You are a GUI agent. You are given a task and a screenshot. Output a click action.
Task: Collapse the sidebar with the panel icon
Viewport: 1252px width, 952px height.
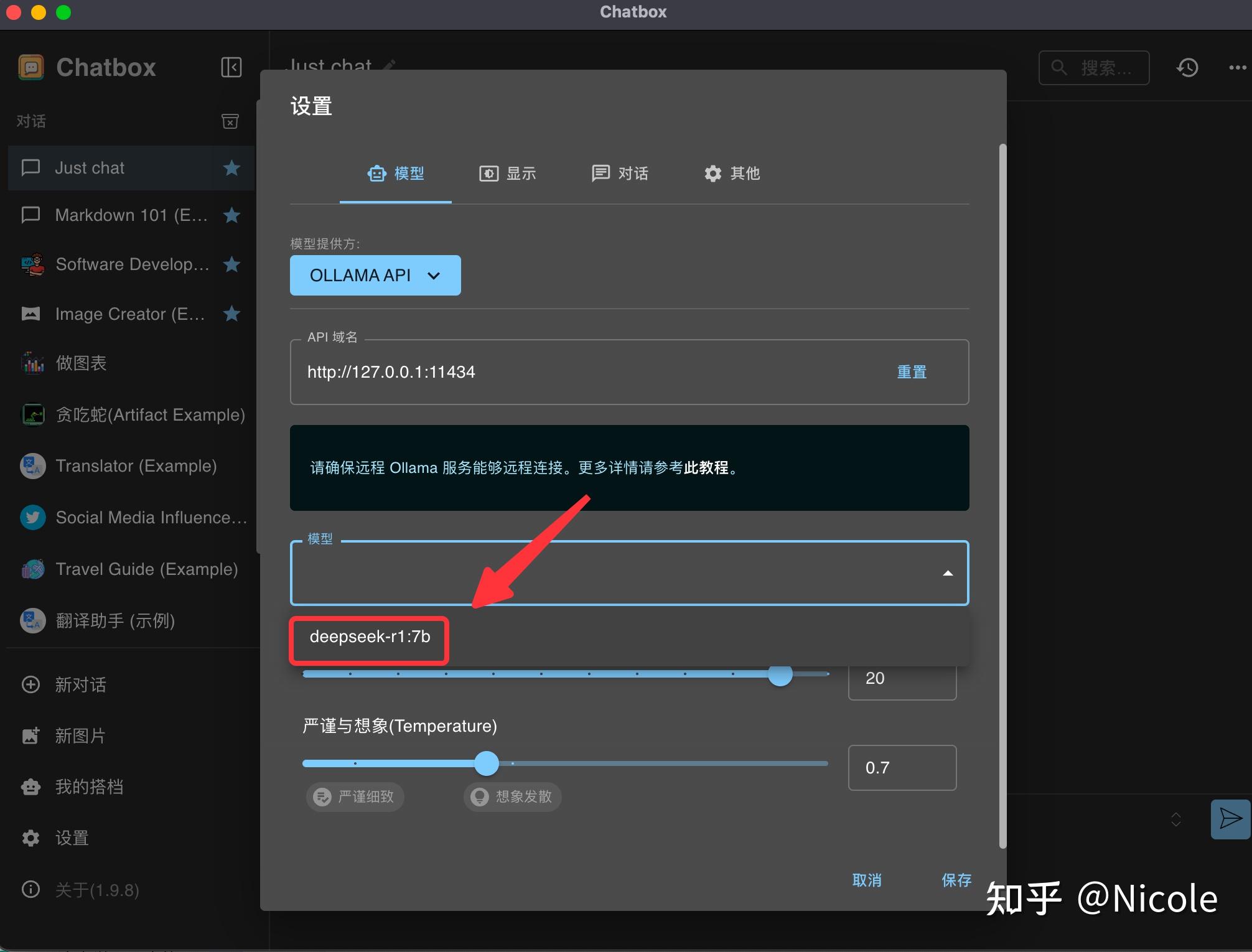tap(231, 67)
